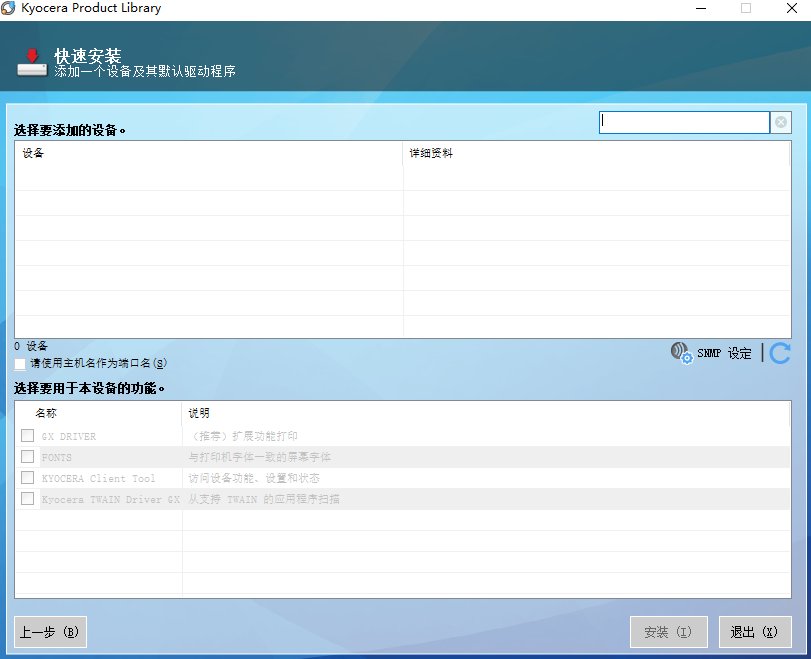Click the 名称 column header
The image size is (811, 659).
tap(48, 413)
